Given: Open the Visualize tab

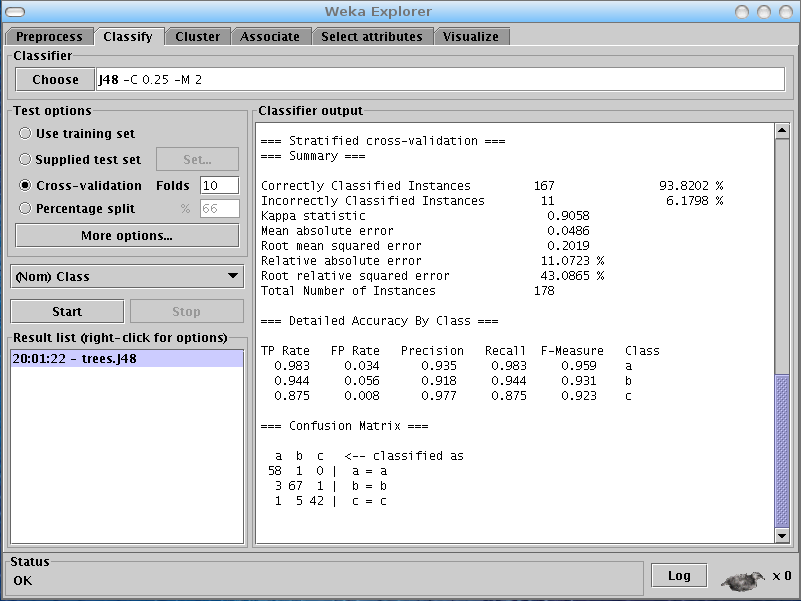Looking at the screenshot, I should click(x=472, y=35).
